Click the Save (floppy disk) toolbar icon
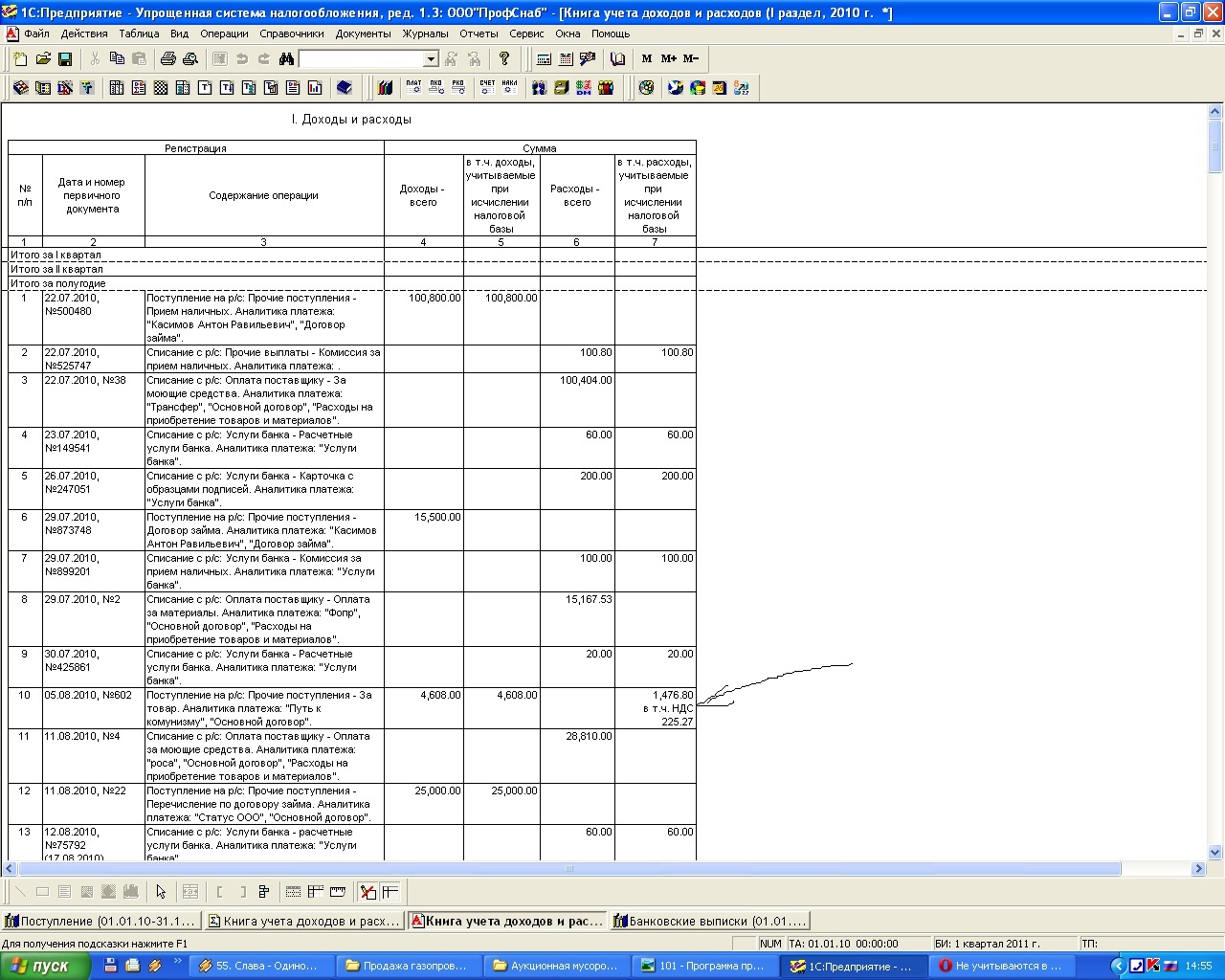 click(x=65, y=59)
